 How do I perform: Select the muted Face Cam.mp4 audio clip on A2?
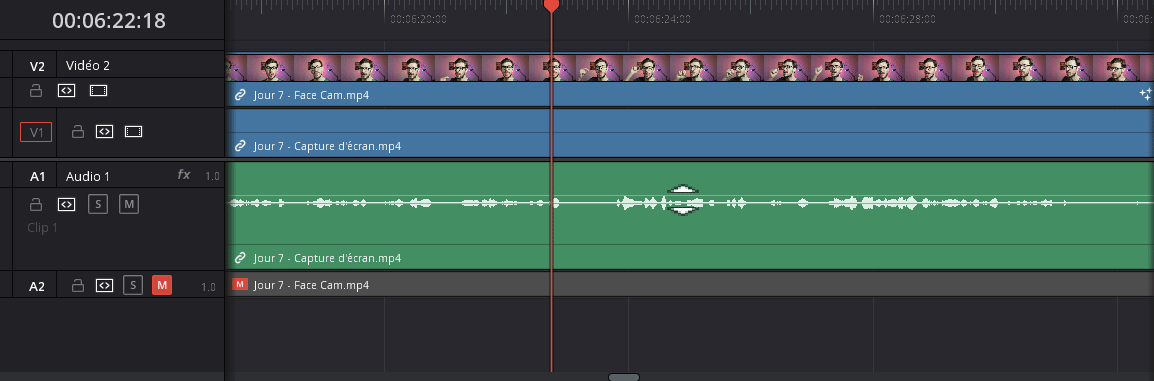point(690,285)
